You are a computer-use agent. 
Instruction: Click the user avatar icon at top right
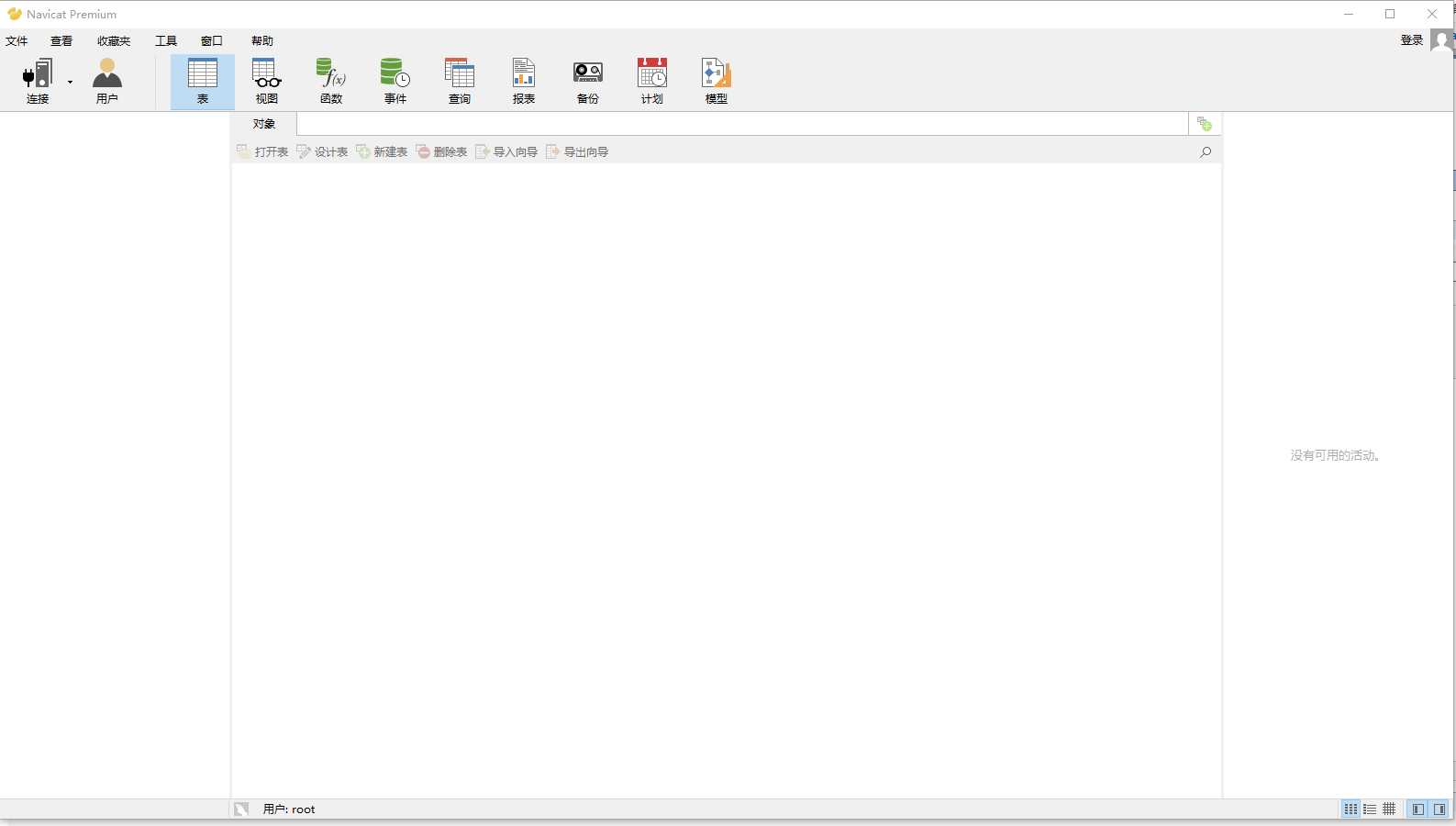[1441, 40]
